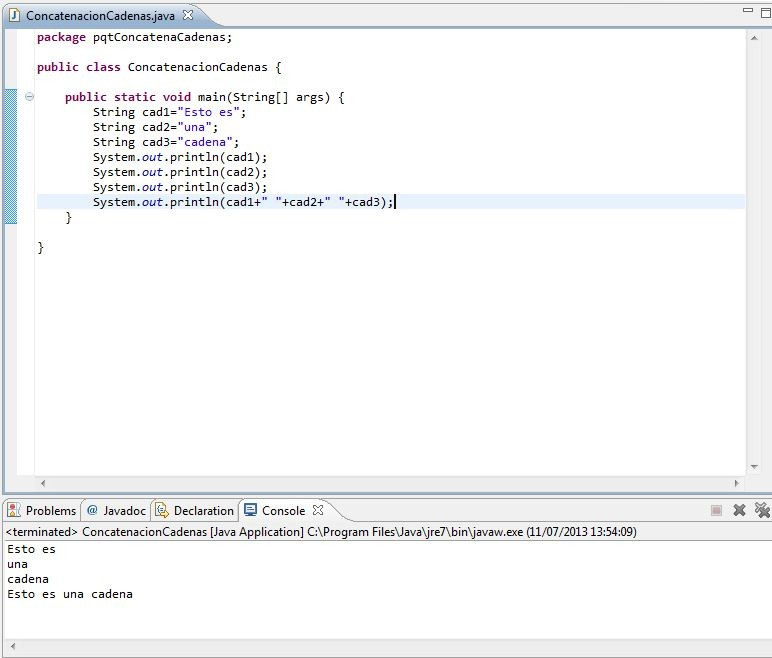Click the Console monitor icon

coord(250,510)
